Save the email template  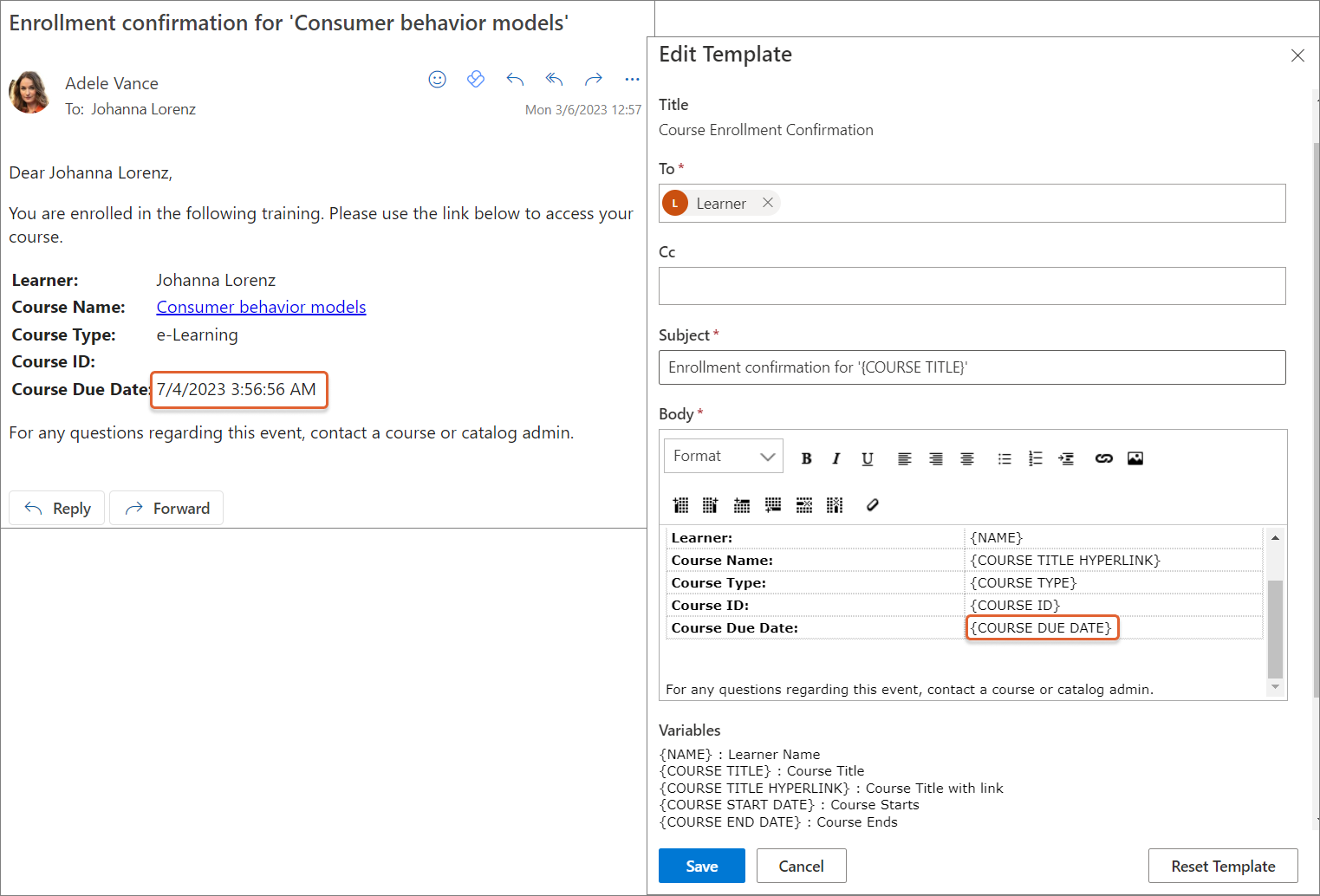click(x=701, y=866)
